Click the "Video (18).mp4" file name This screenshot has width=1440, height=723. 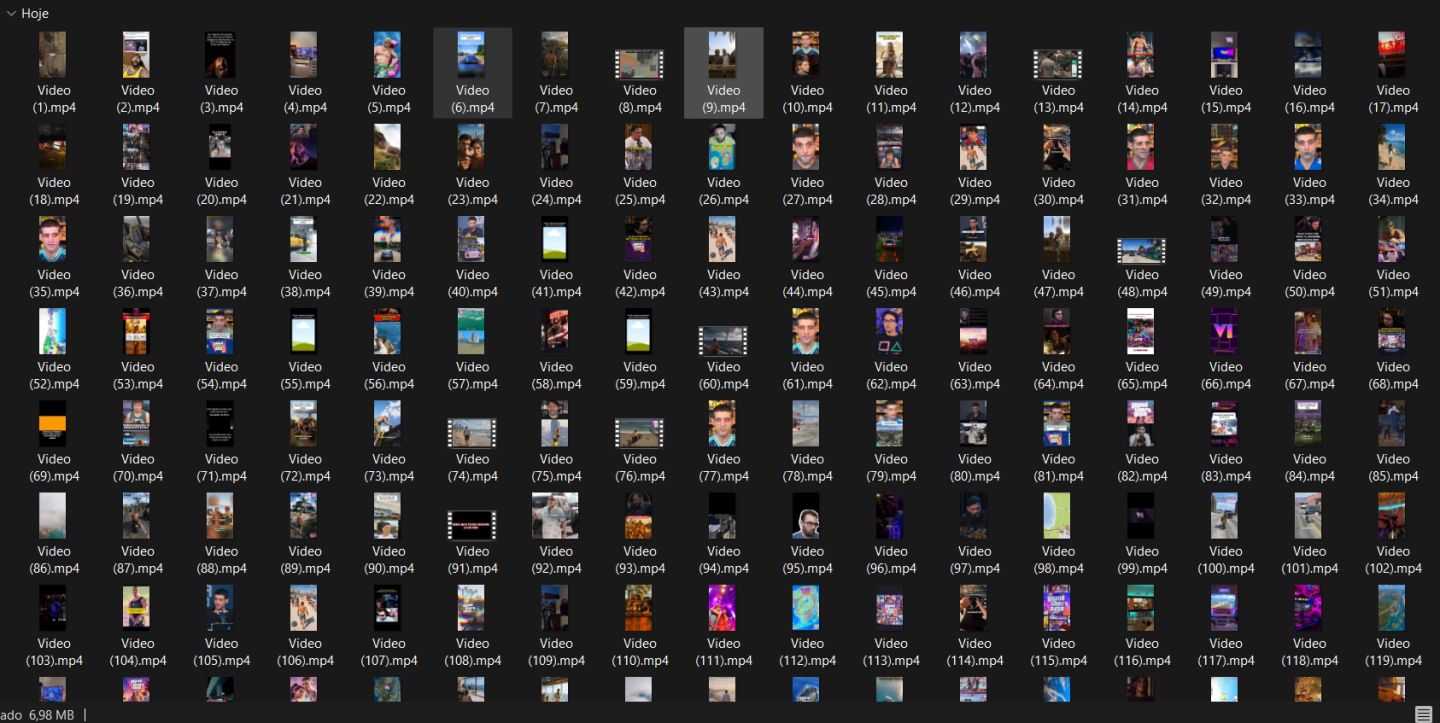click(x=53, y=191)
